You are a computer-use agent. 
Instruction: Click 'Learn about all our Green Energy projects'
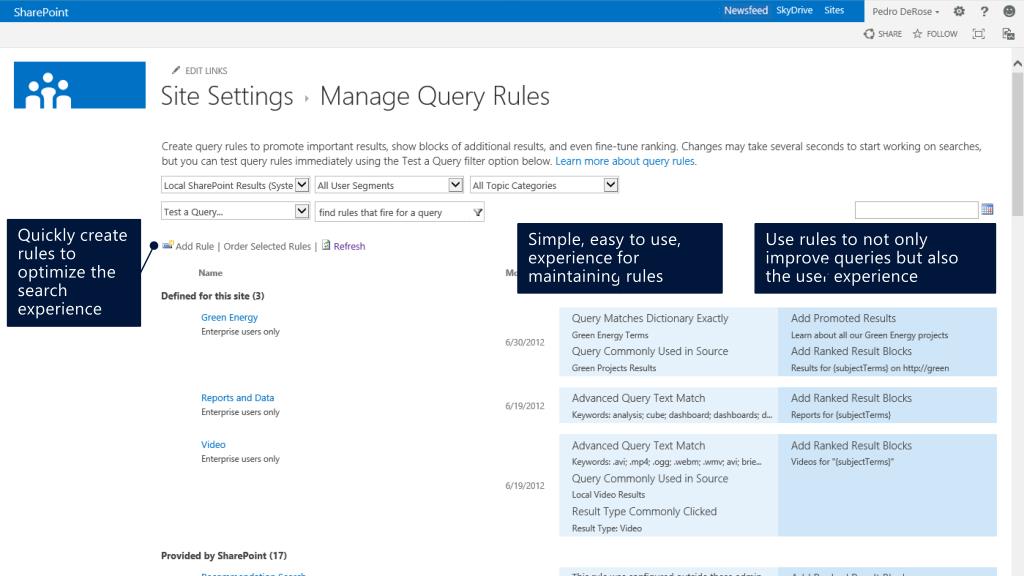[x=869, y=335]
